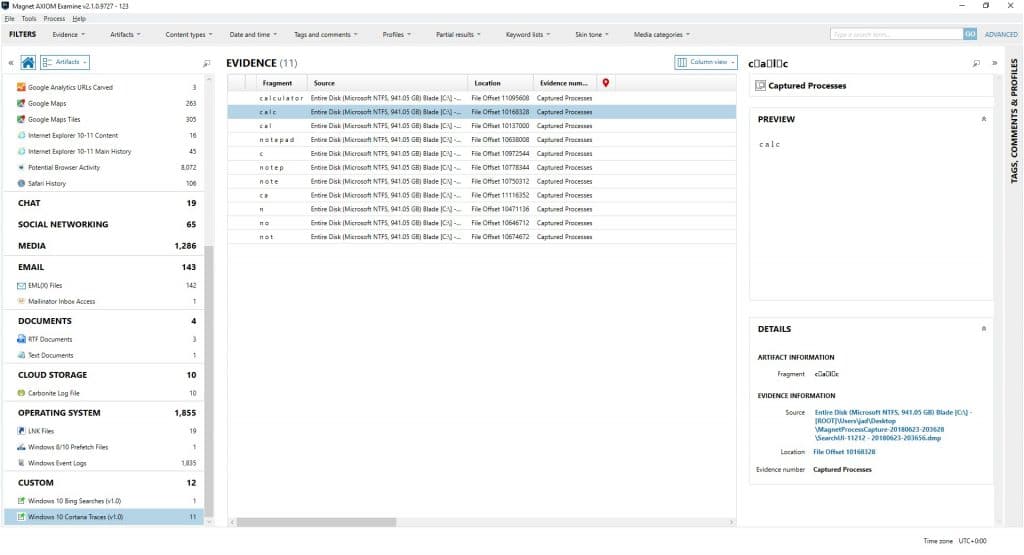This screenshot has width=1024, height=555.
Task: Collapse the left navigation pane
Action: [x=10, y=63]
